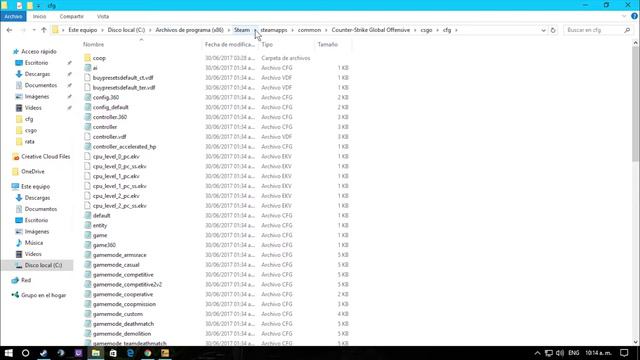Expand the ribbon with the chevron
640x360 pixels.
tap(624, 16)
